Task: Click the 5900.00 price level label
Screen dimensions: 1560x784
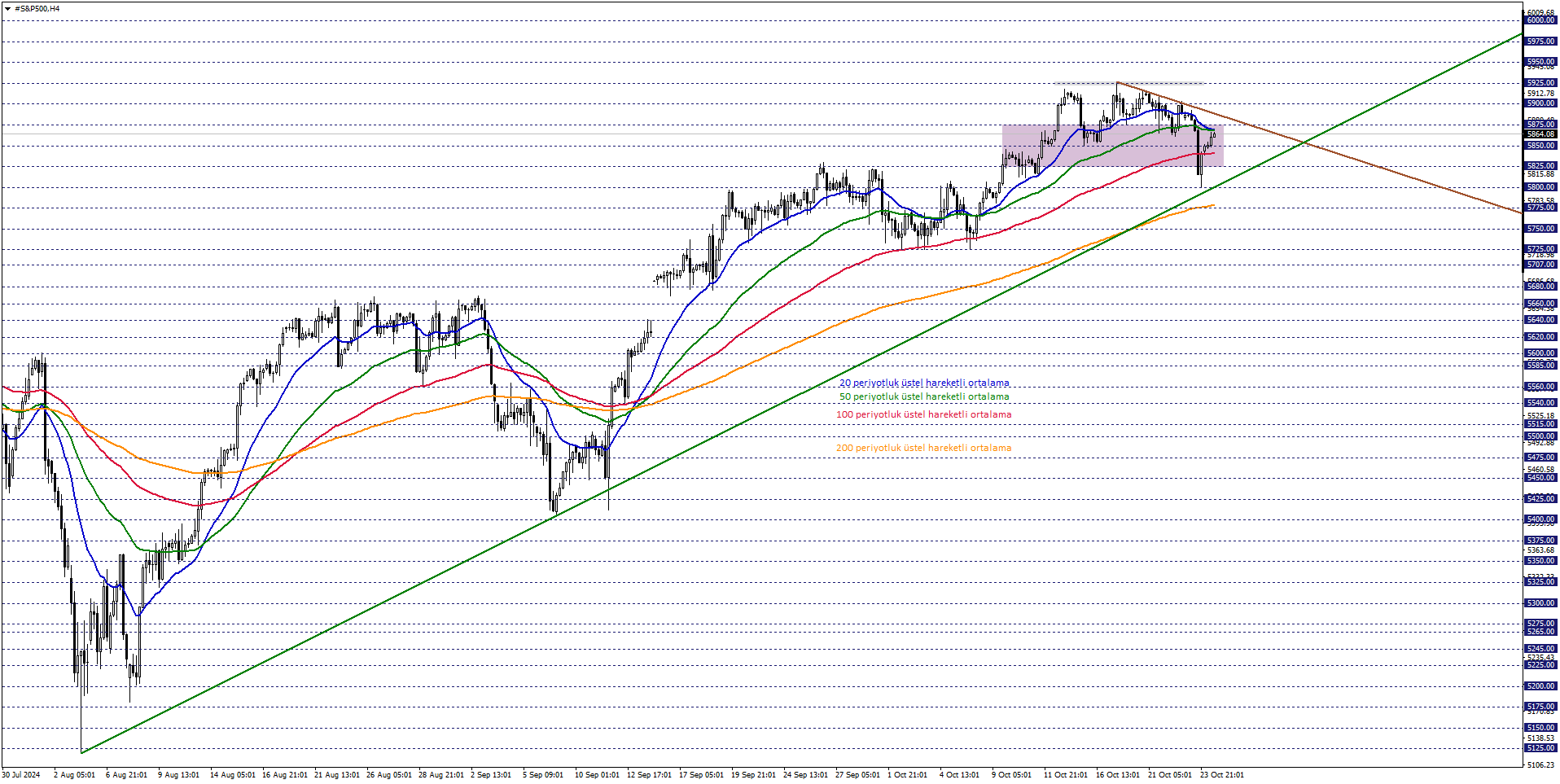Action: tap(1540, 103)
